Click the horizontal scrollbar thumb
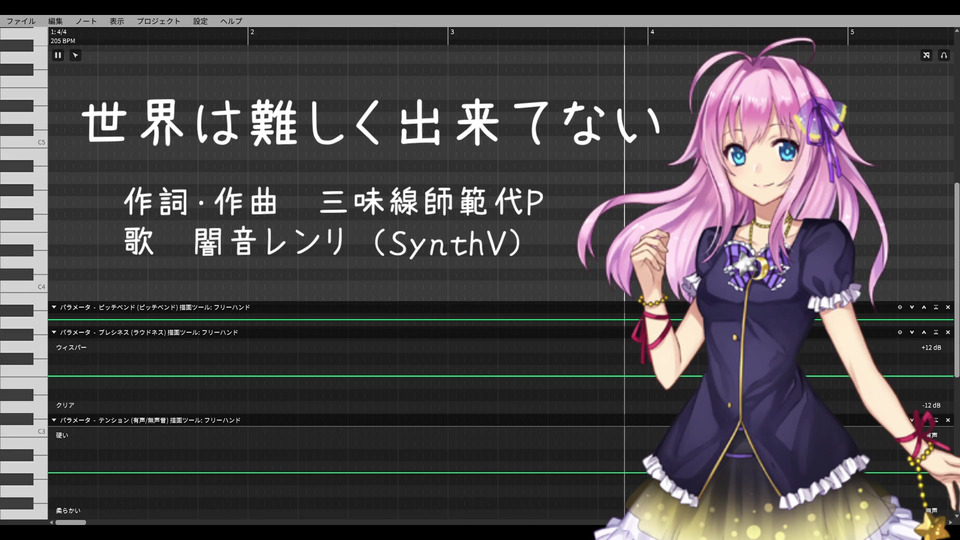The height and width of the screenshot is (540, 960). click(x=71, y=522)
